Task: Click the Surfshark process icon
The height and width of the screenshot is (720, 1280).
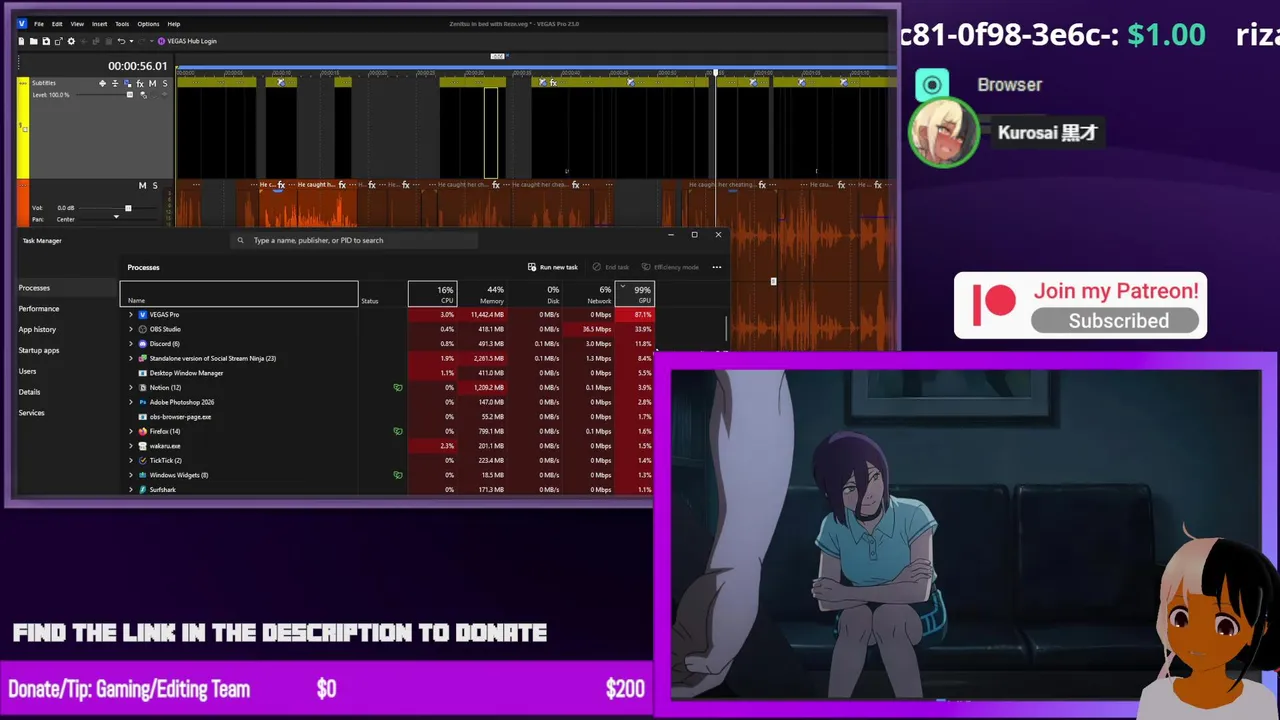Action: coord(143,489)
